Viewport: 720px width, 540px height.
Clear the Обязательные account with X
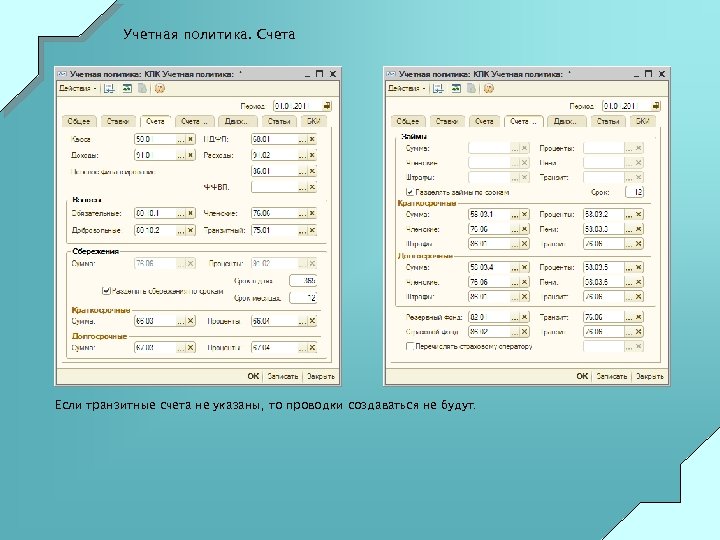click(x=191, y=214)
